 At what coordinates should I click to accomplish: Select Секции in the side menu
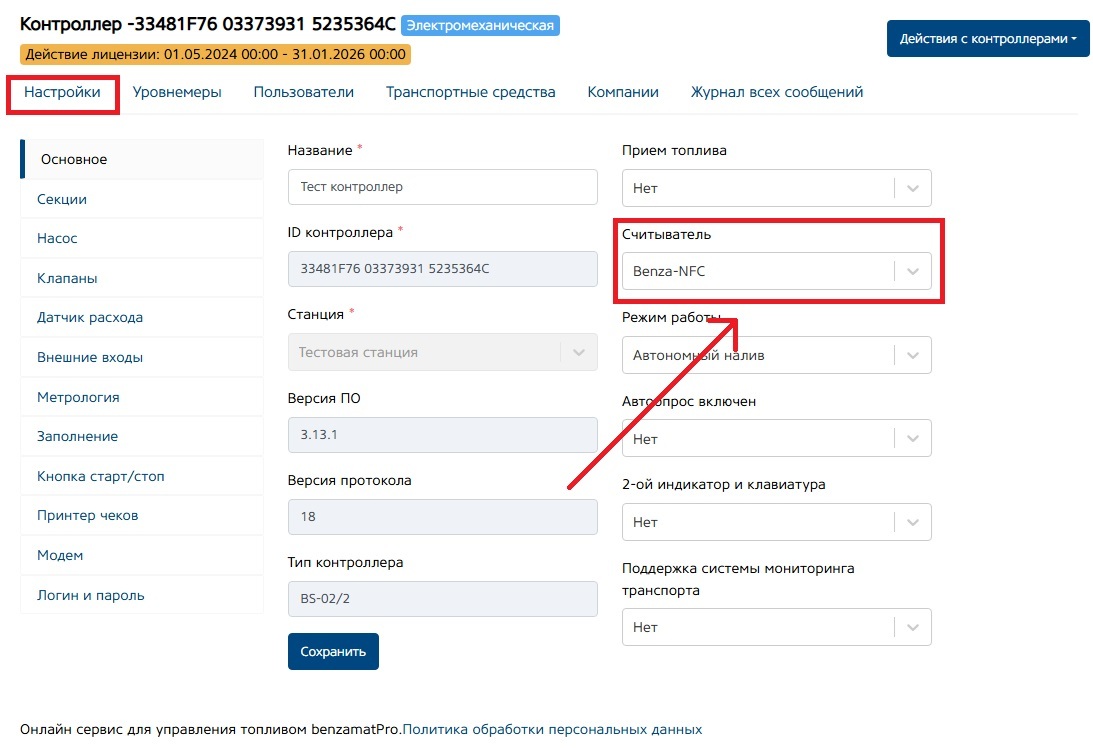[x=62, y=199]
